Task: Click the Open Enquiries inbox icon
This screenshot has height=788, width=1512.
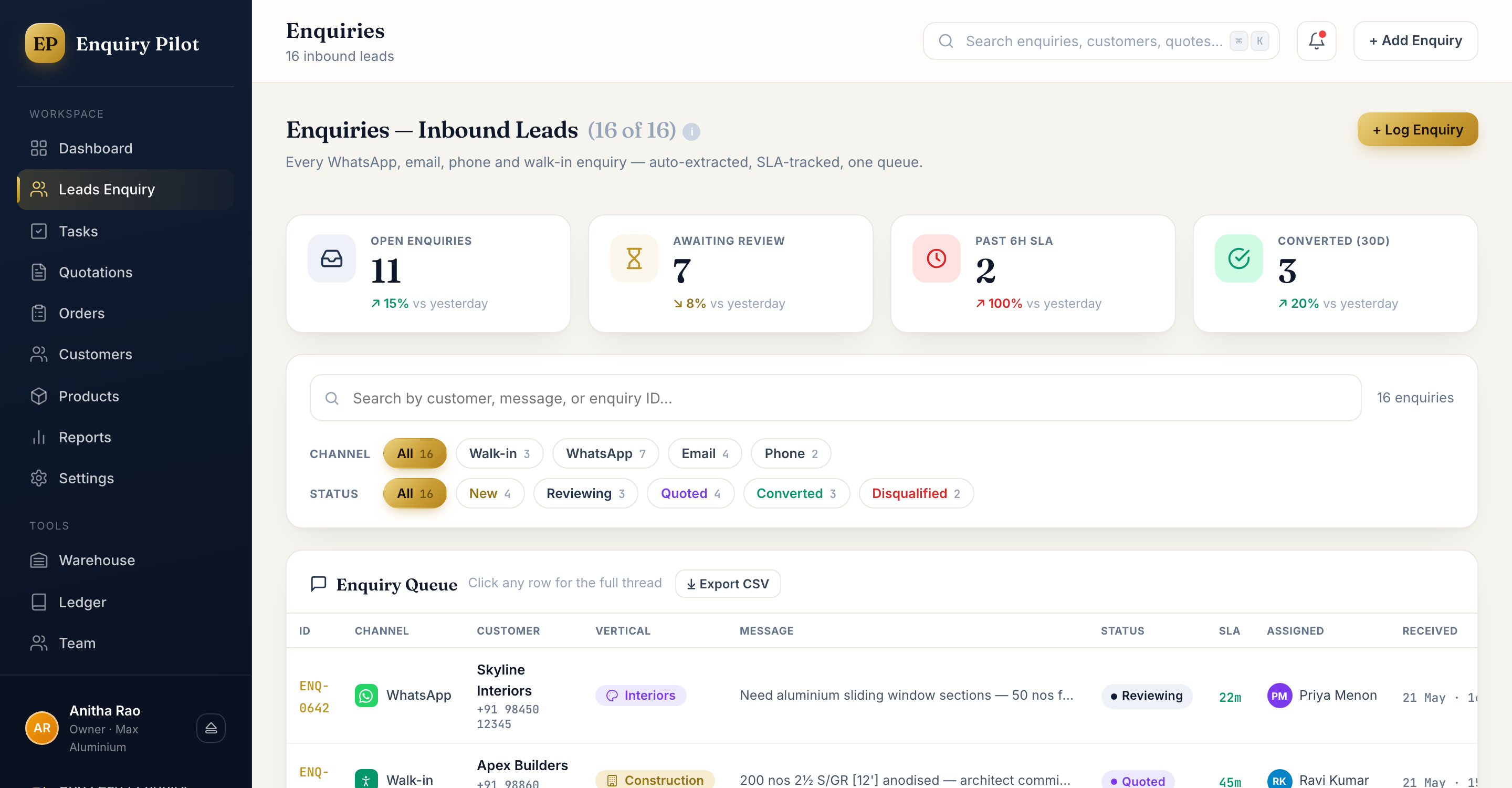Action: (x=332, y=258)
